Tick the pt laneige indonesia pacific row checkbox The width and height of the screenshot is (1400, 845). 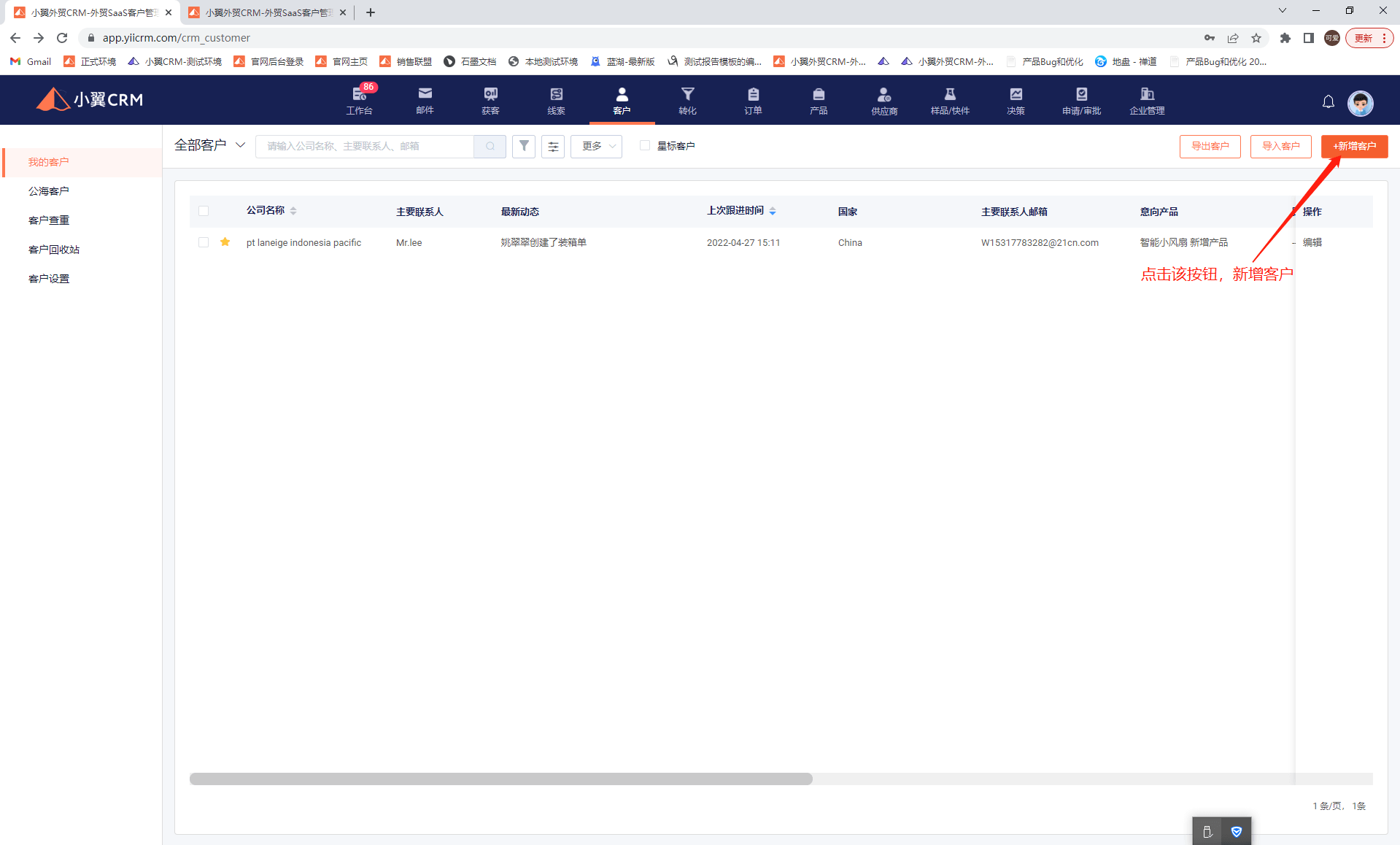204,242
